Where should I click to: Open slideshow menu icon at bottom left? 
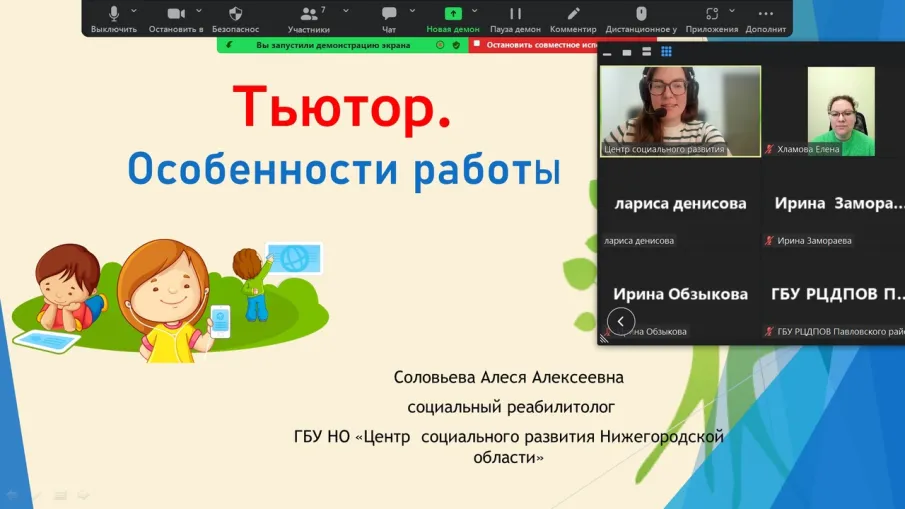click(x=60, y=495)
